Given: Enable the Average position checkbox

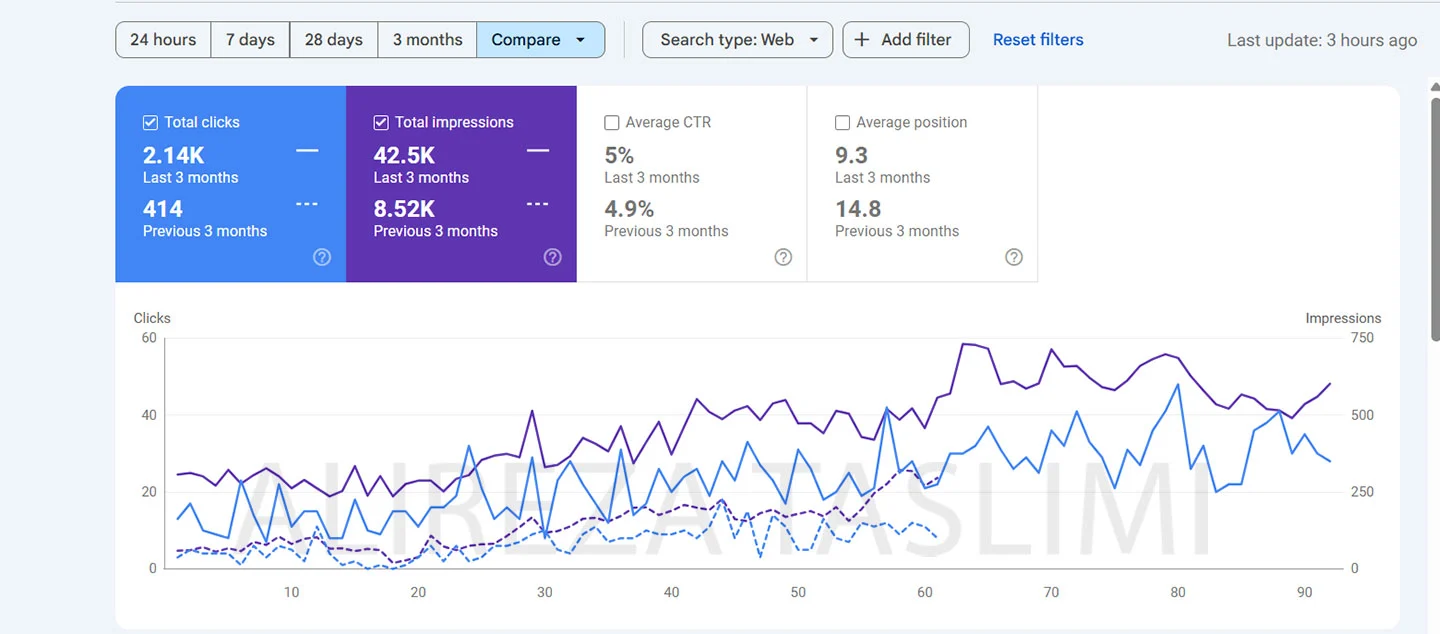Looking at the screenshot, I should tap(842, 122).
